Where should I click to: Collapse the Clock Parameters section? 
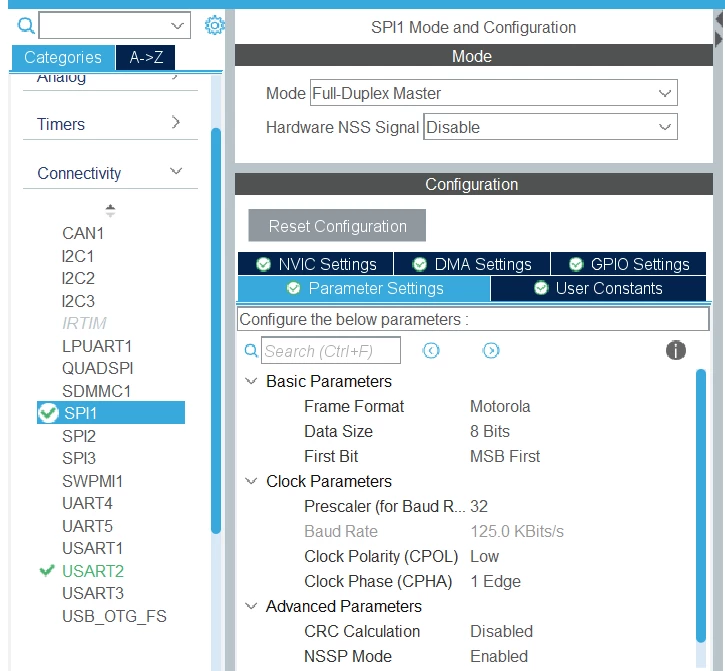[x=251, y=481]
